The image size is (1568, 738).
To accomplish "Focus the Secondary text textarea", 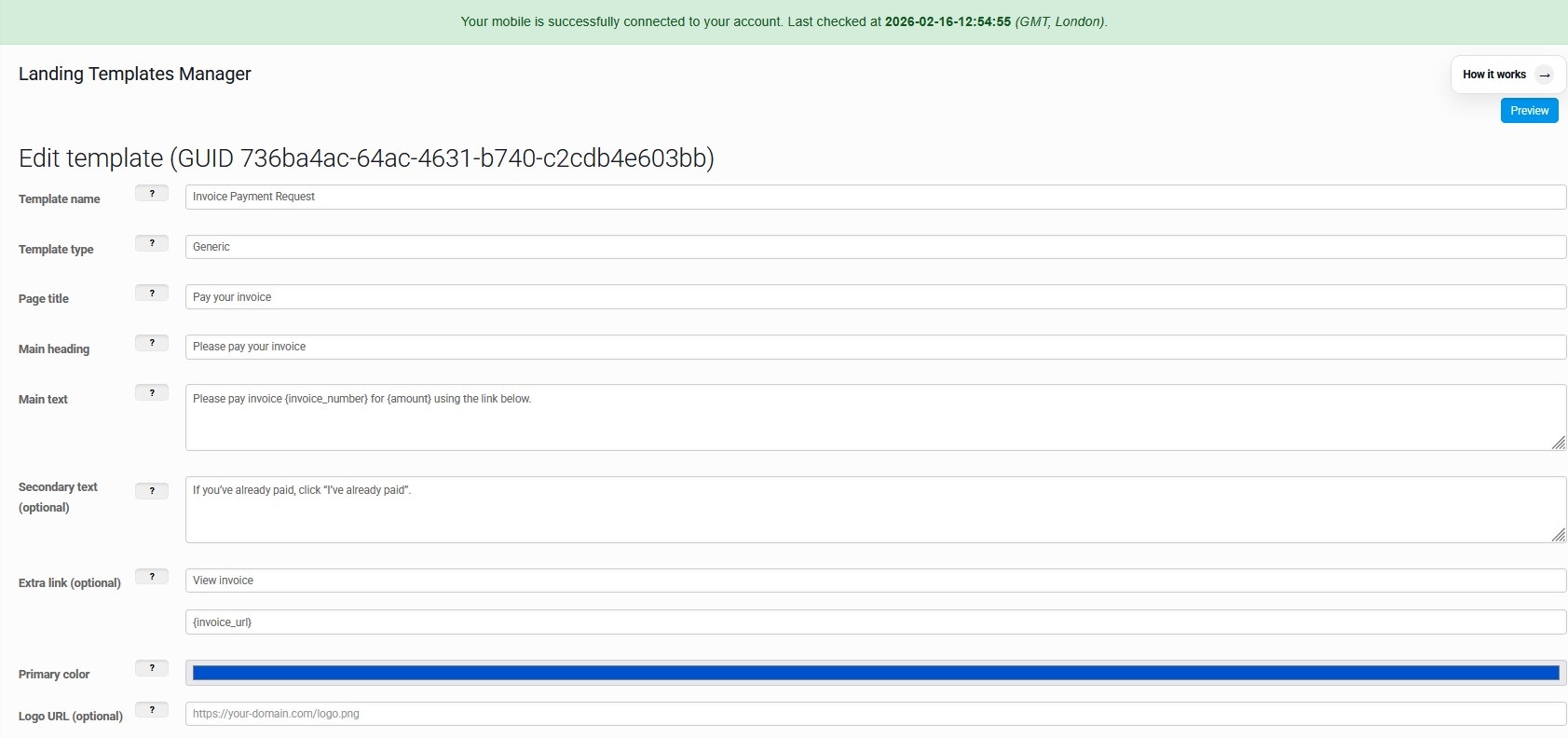I will pyautogui.click(x=875, y=510).
